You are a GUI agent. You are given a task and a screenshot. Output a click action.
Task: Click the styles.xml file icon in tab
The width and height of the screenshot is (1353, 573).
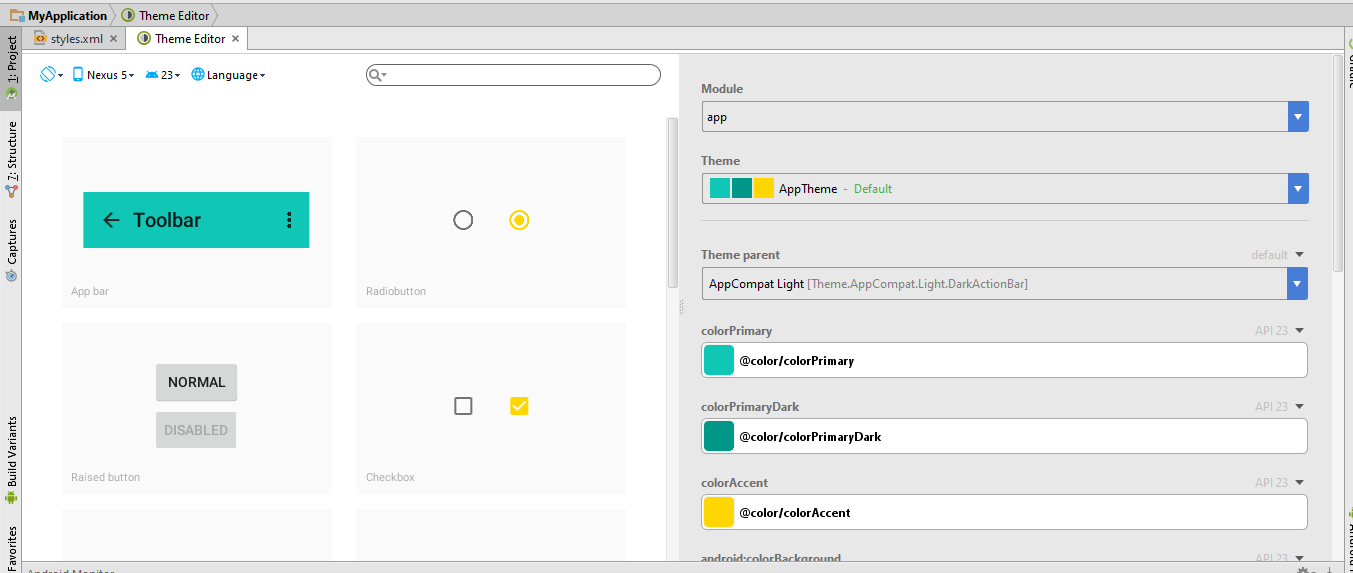pos(40,39)
